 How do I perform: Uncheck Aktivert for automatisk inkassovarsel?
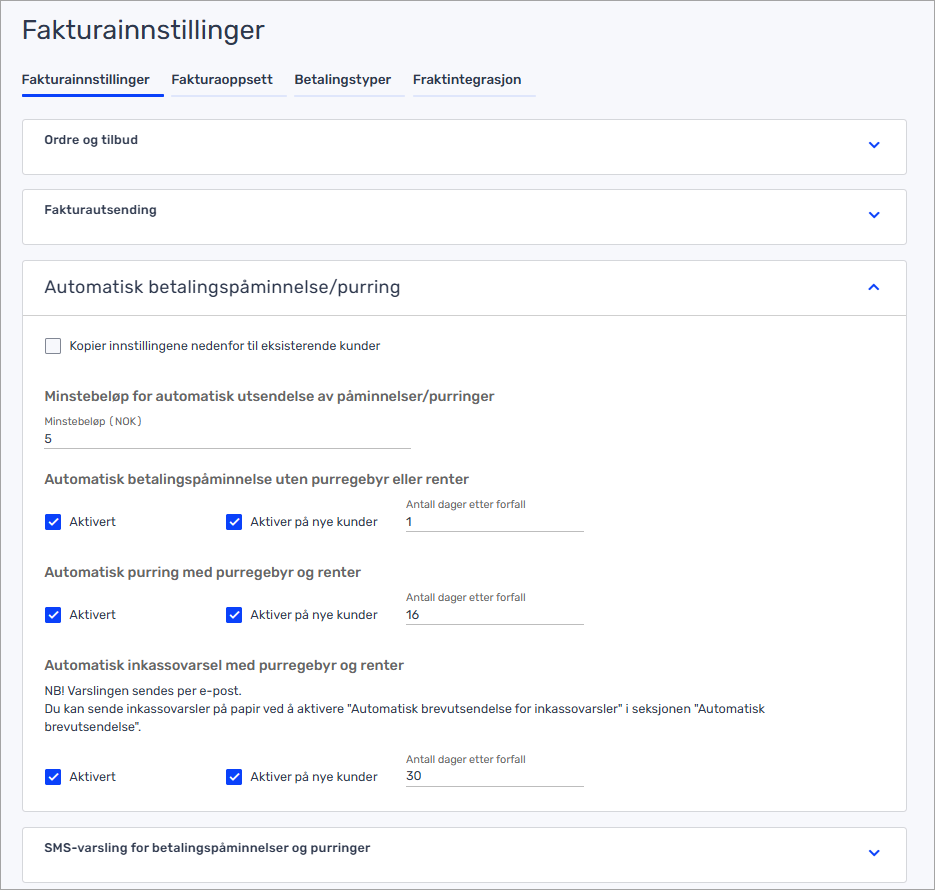click(54, 777)
